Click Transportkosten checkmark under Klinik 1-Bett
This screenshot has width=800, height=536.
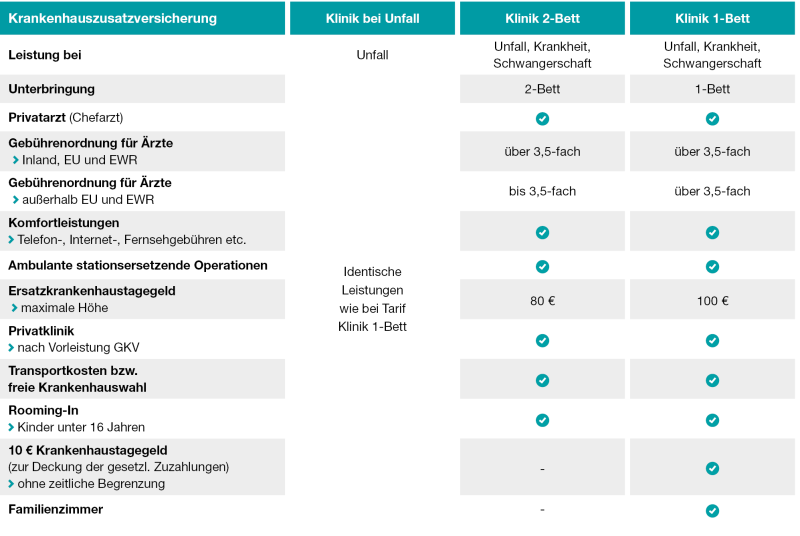(x=712, y=380)
